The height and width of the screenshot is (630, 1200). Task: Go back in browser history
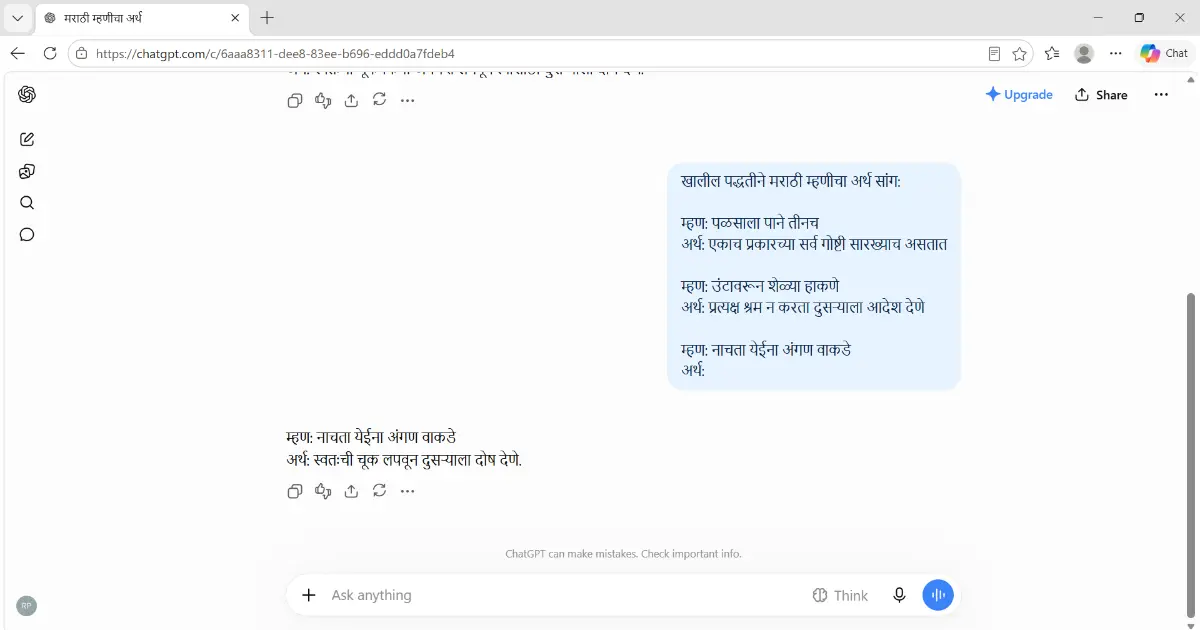click(18, 53)
